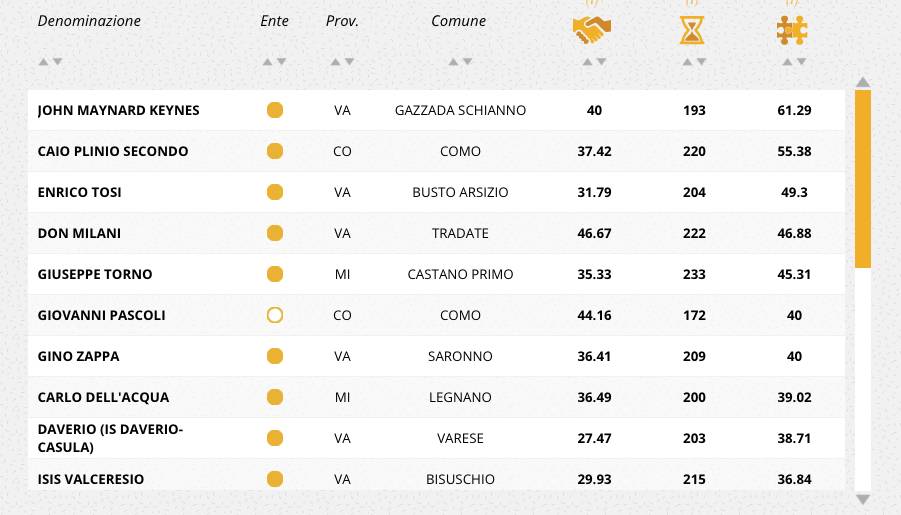Click the puzzle pieces icon column header
This screenshot has height=515, width=901.
click(x=792, y=30)
